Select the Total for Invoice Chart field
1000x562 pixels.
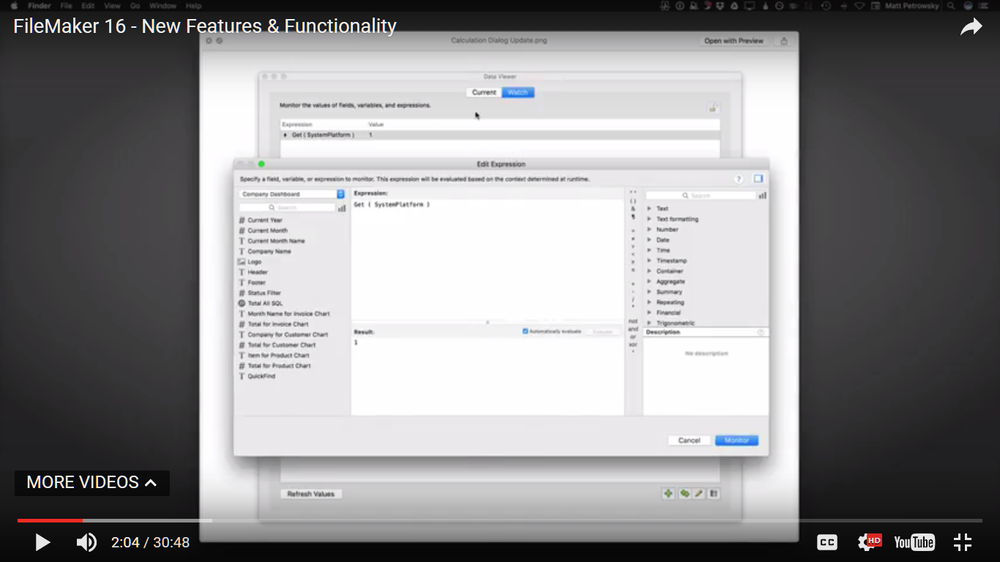(277, 324)
